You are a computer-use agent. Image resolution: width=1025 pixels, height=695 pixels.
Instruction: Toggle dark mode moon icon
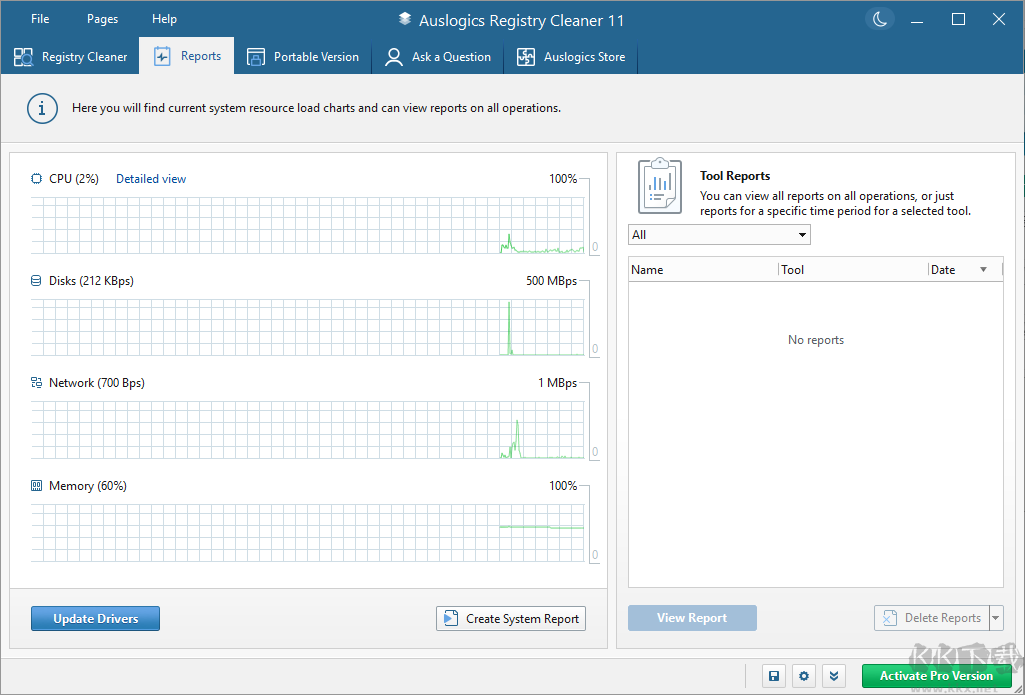tap(880, 20)
